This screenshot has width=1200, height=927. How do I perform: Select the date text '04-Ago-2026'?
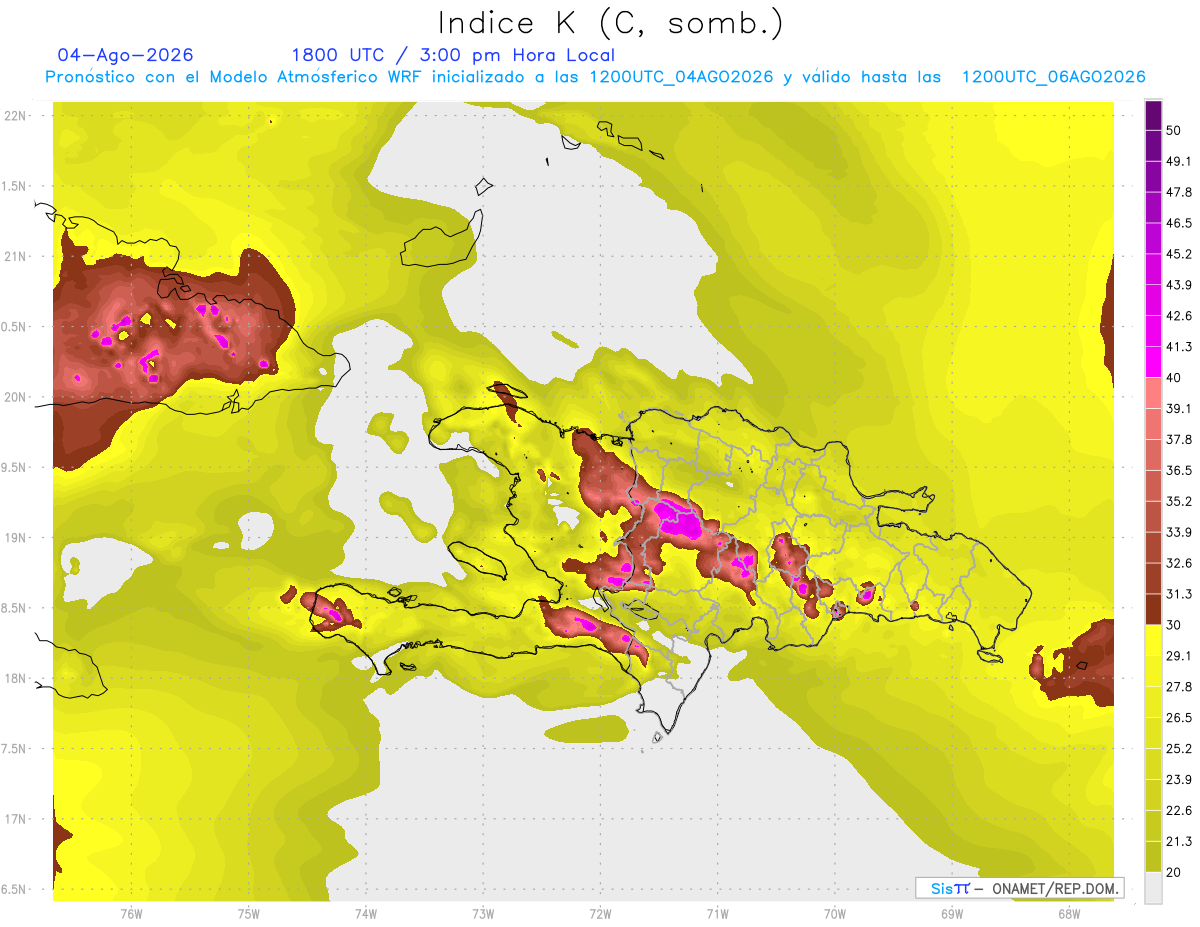click(126, 55)
